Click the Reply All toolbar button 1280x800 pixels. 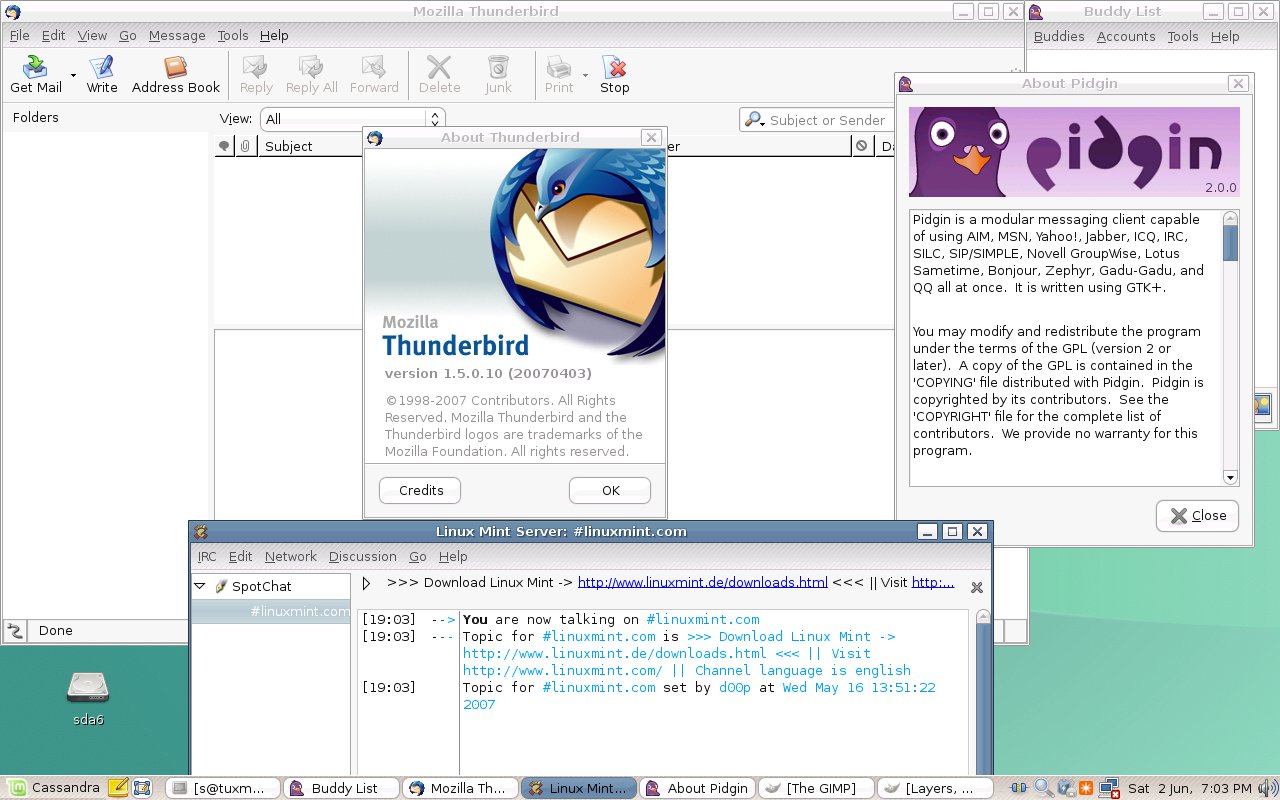312,75
